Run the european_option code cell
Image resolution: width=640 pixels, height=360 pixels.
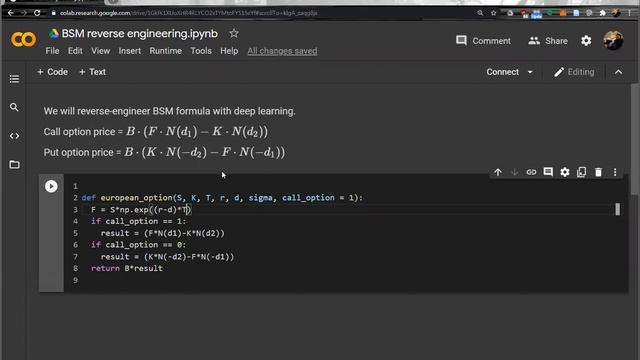pyautogui.click(x=51, y=187)
